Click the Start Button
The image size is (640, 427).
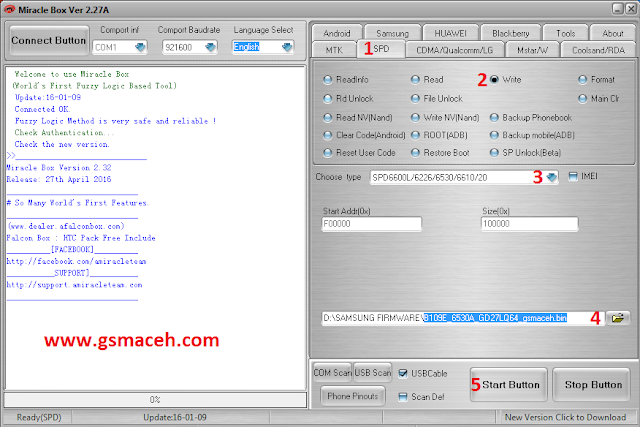click(x=509, y=385)
